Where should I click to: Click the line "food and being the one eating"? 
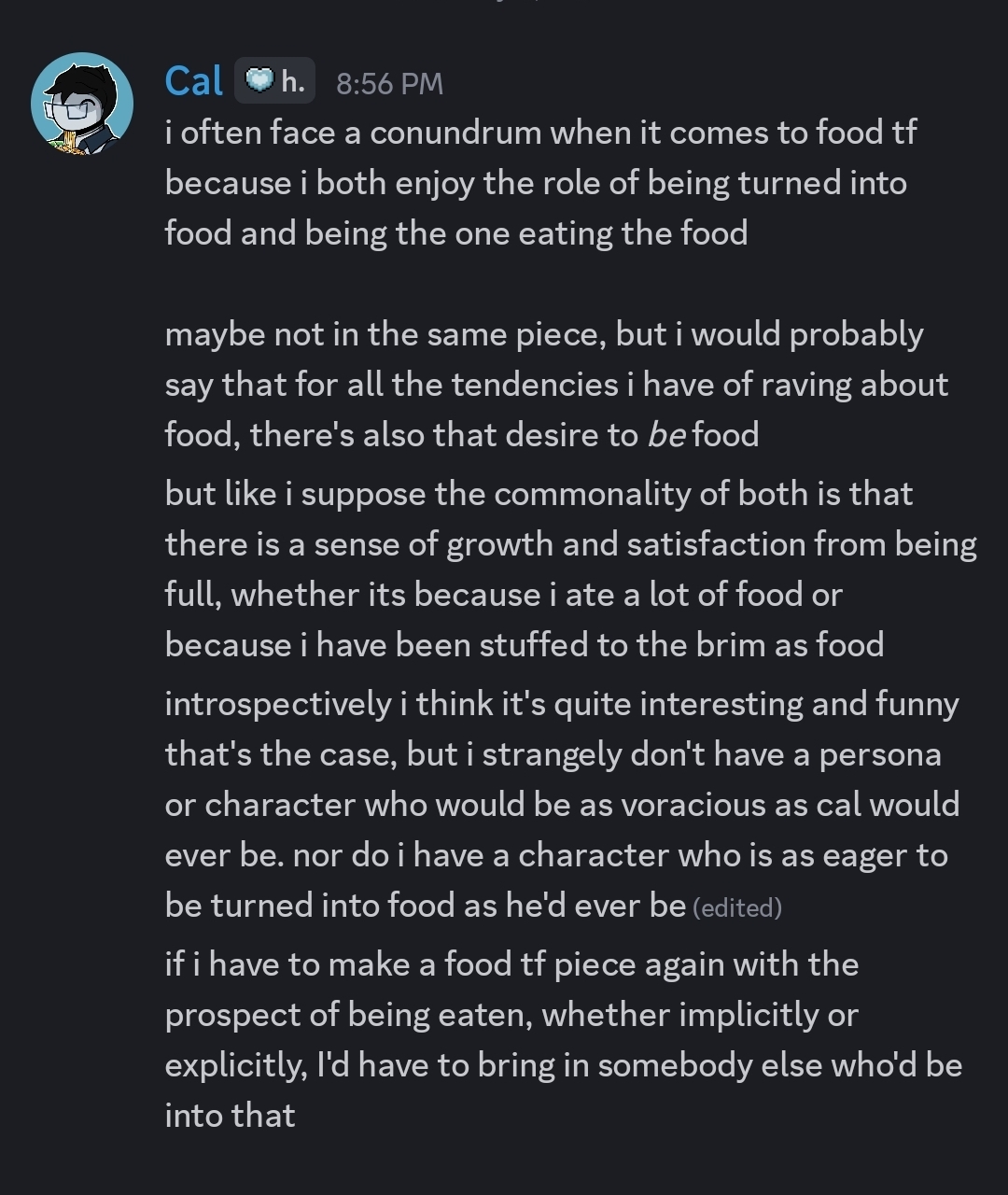455,233
